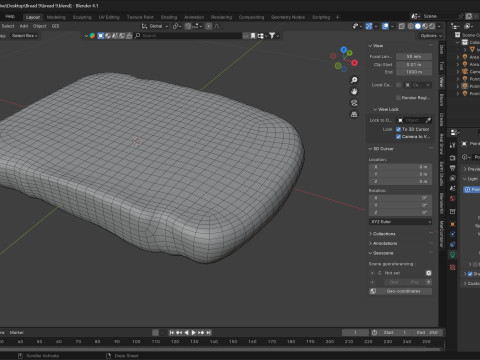Screen dimensions: 480x360
Task: Select rendered viewport shading mode
Action: (432, 26)
